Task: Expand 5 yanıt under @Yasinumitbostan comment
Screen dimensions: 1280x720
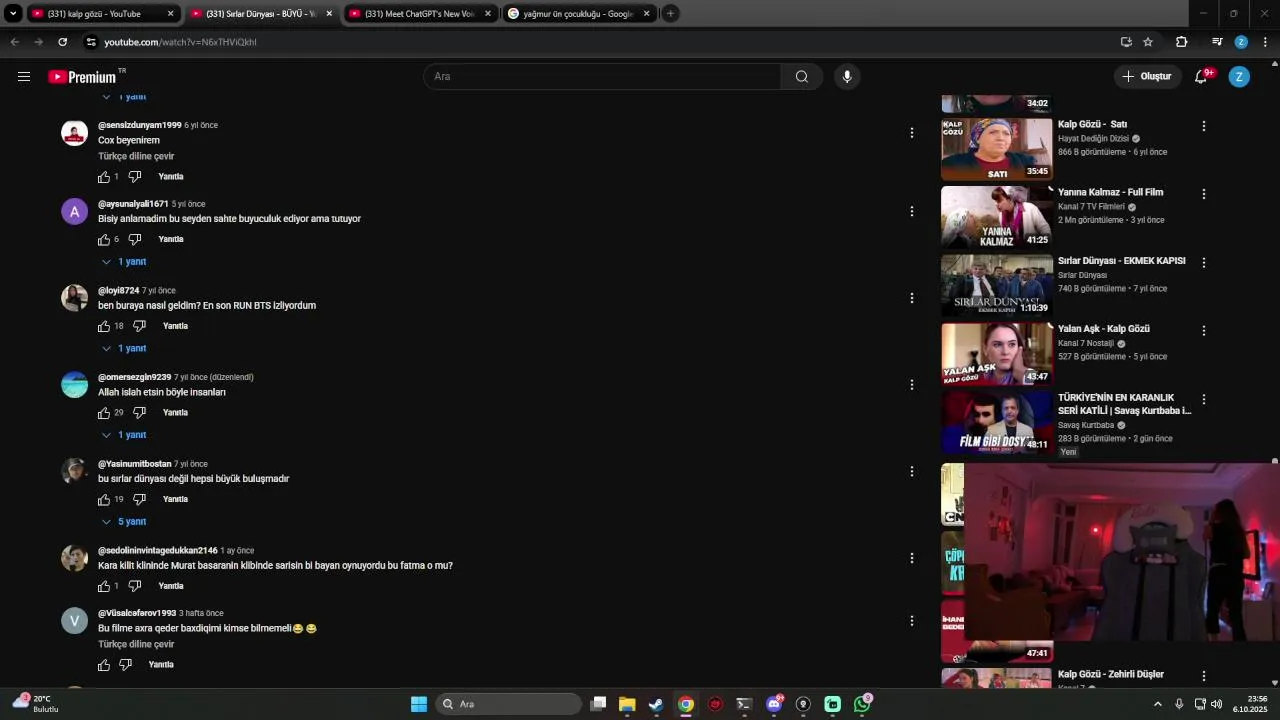Action: (x=124, y=522)
